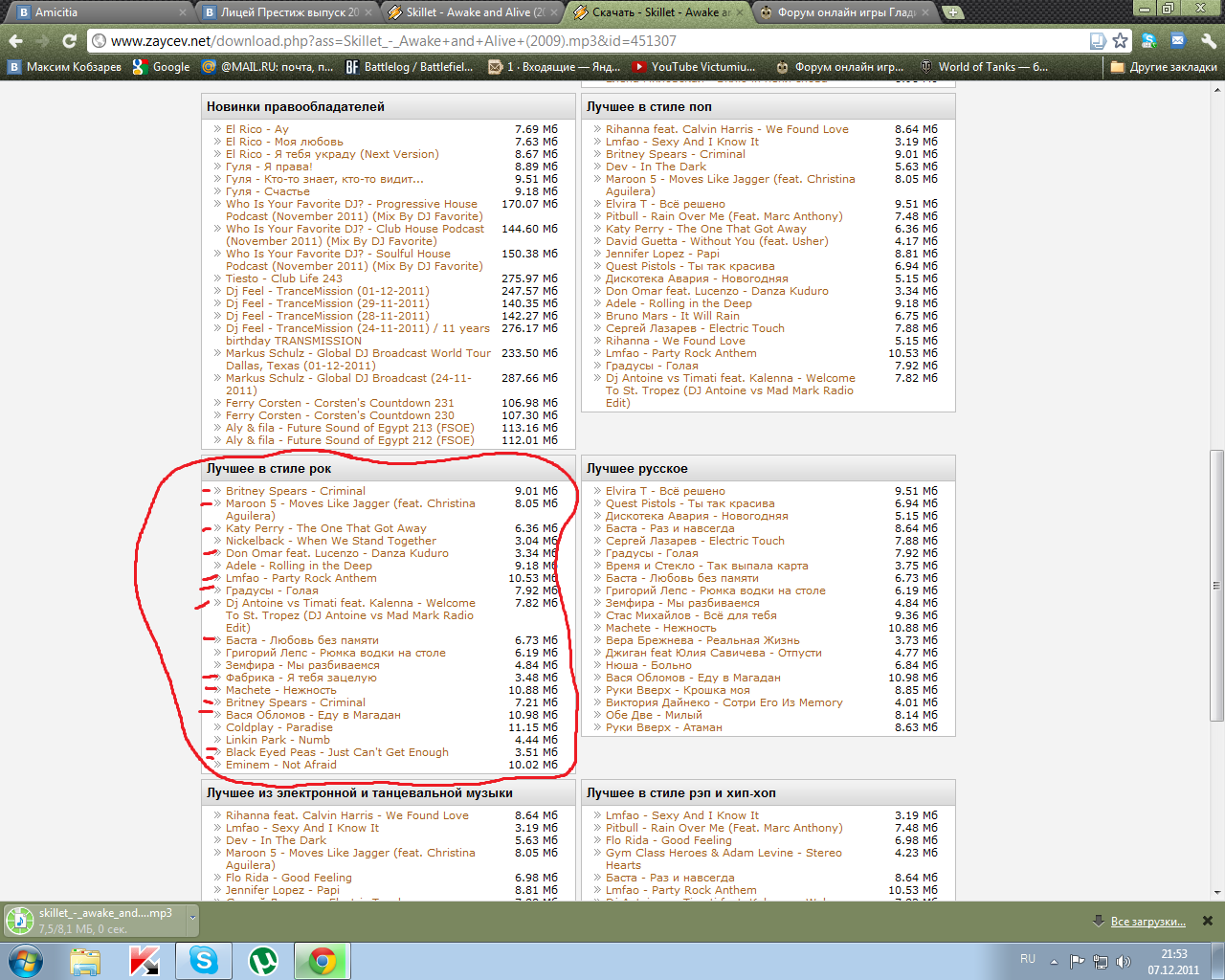Viewport: 1225px width, 980px height.
Task: Open the Другие закладки bookmarks folder
Action: tap(1164, 67)
